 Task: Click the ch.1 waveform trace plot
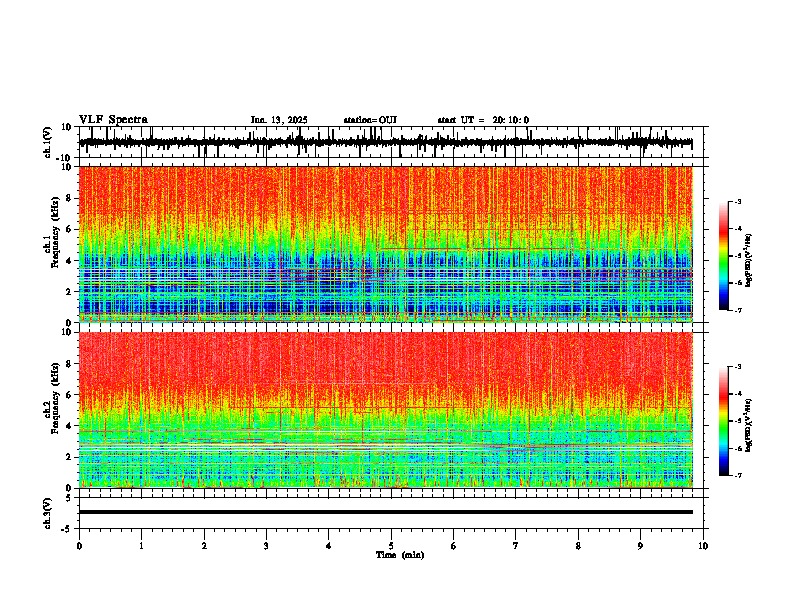(x=391, y=142)
